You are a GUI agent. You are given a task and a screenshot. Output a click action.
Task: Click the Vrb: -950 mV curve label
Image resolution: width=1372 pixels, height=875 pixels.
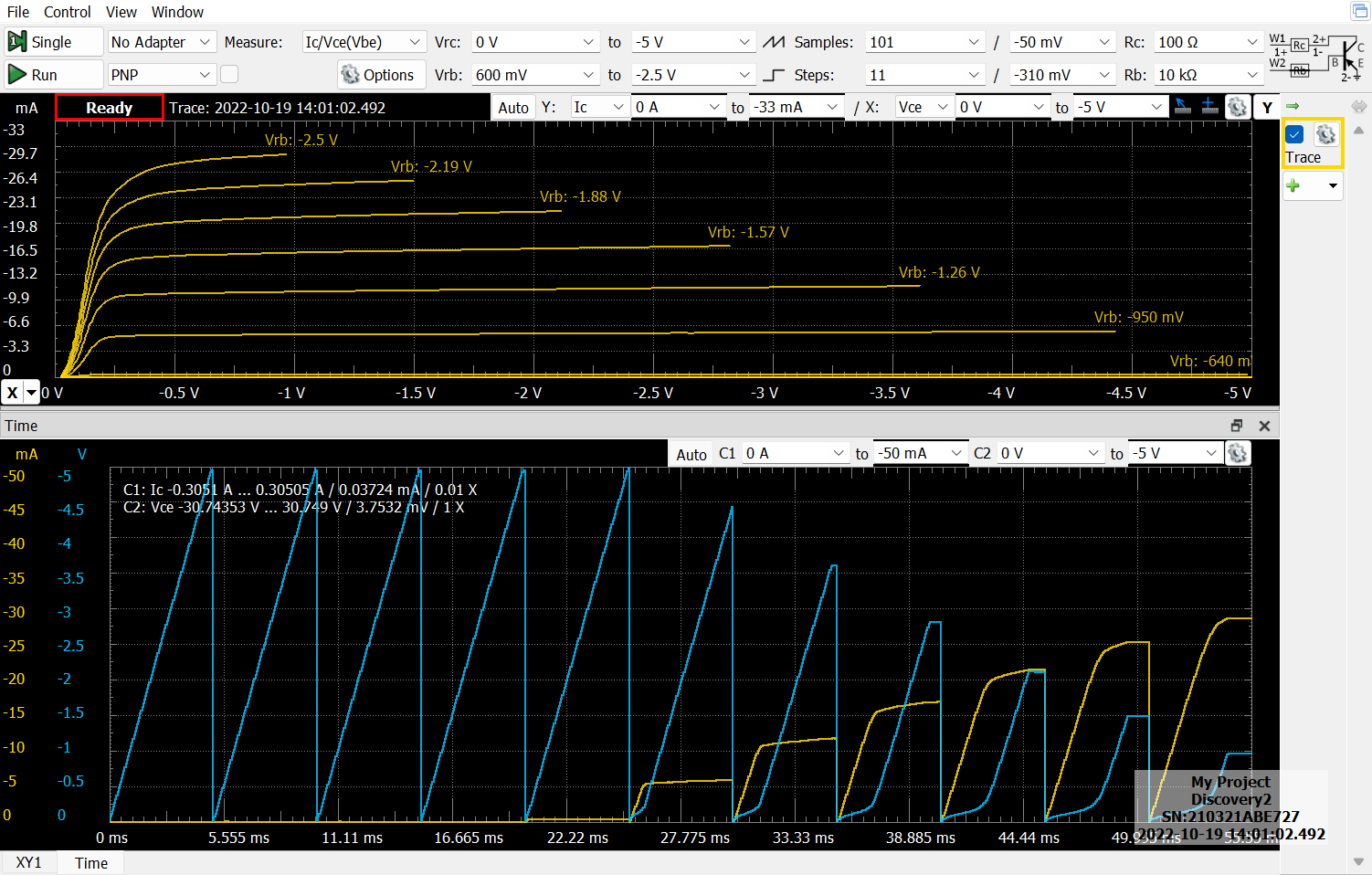(x=1139, y=317)
